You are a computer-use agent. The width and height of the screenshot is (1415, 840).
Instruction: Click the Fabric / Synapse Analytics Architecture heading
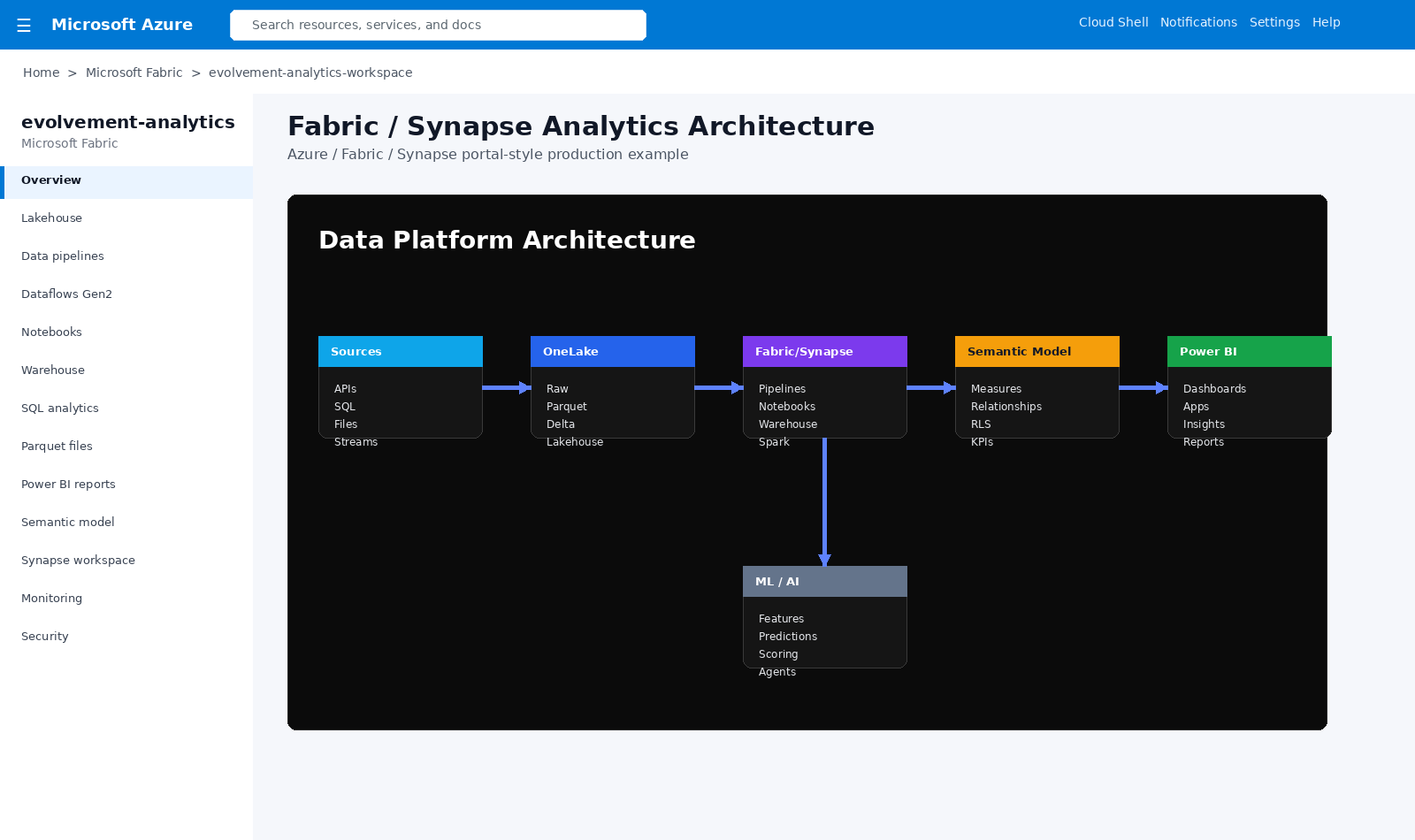coord(581,126)
